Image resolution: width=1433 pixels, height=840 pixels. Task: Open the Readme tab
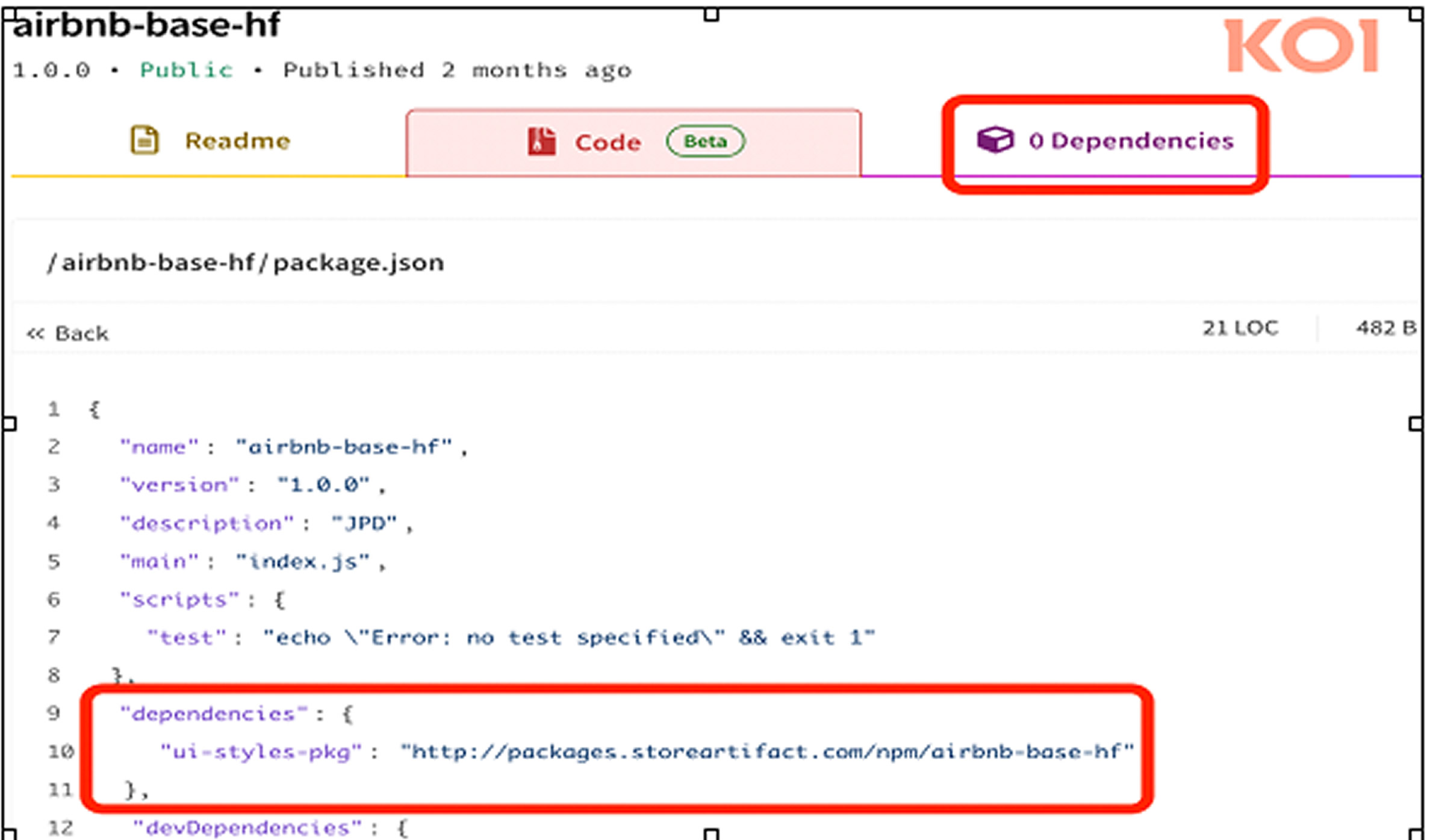pyautogui.click(x=237, y=141)
